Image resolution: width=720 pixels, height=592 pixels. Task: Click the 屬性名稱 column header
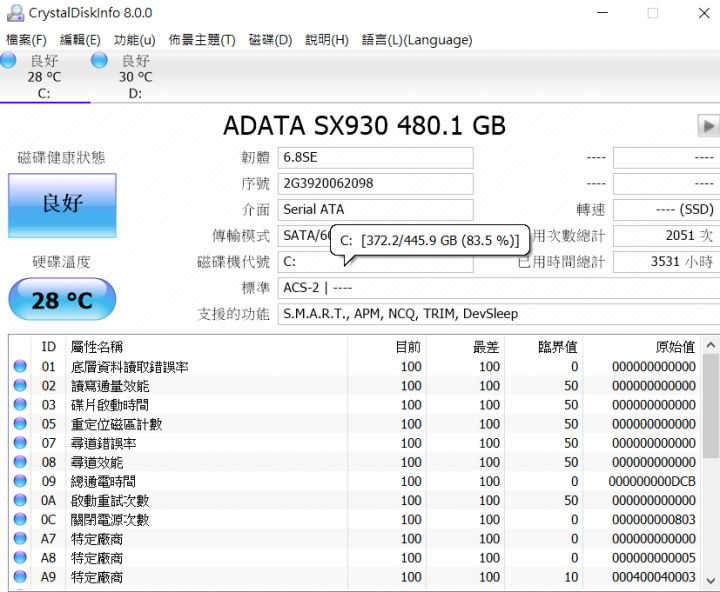(x=207, y=347)
